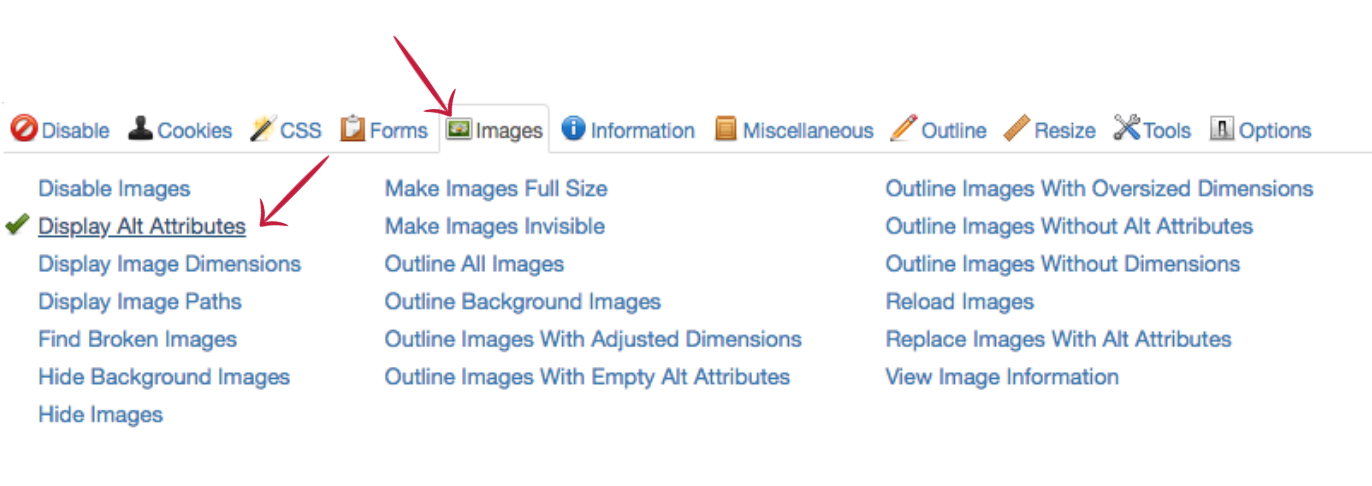
Task: Click Find Broken Images link
Action: 137,339
